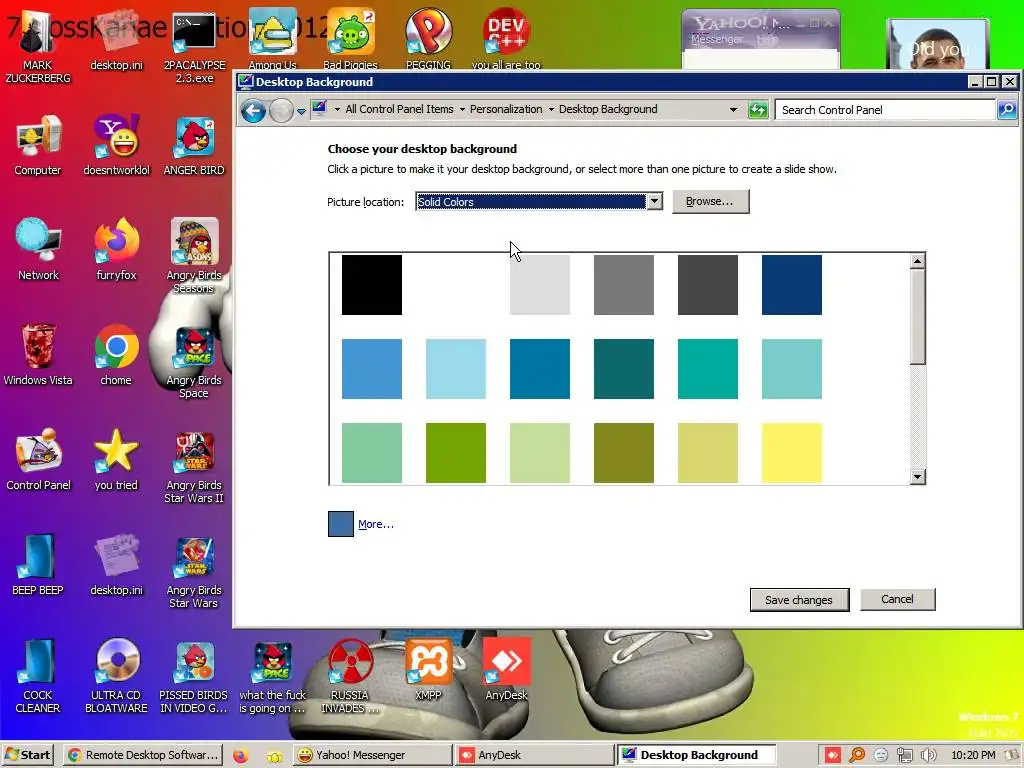The image size is (1024, 768).
Task: Select the PISSED BIRDS IN VIDEO G... icon
Action: [194, 676]
